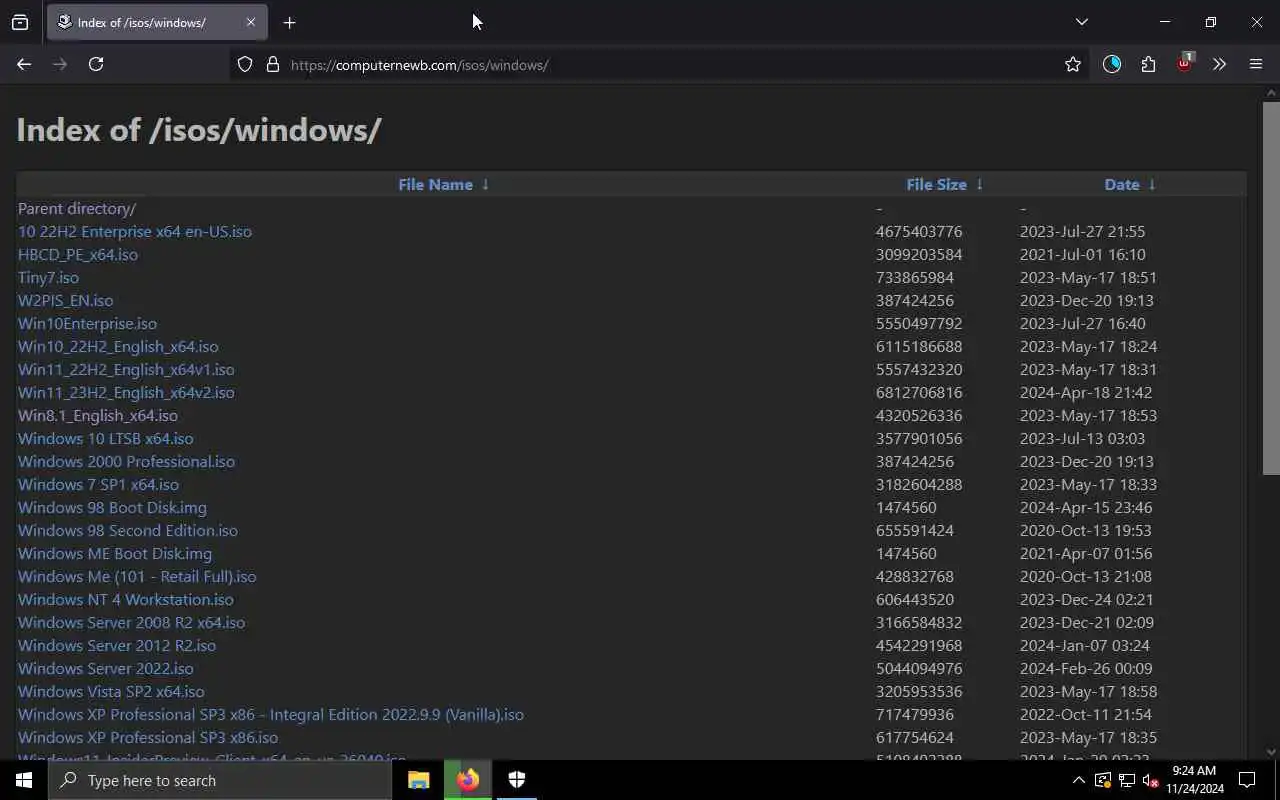Click the page vertical scrollbar thumb
Image resolution: width=1280 pixels, height=800 pixels.
click(1271, 288)
